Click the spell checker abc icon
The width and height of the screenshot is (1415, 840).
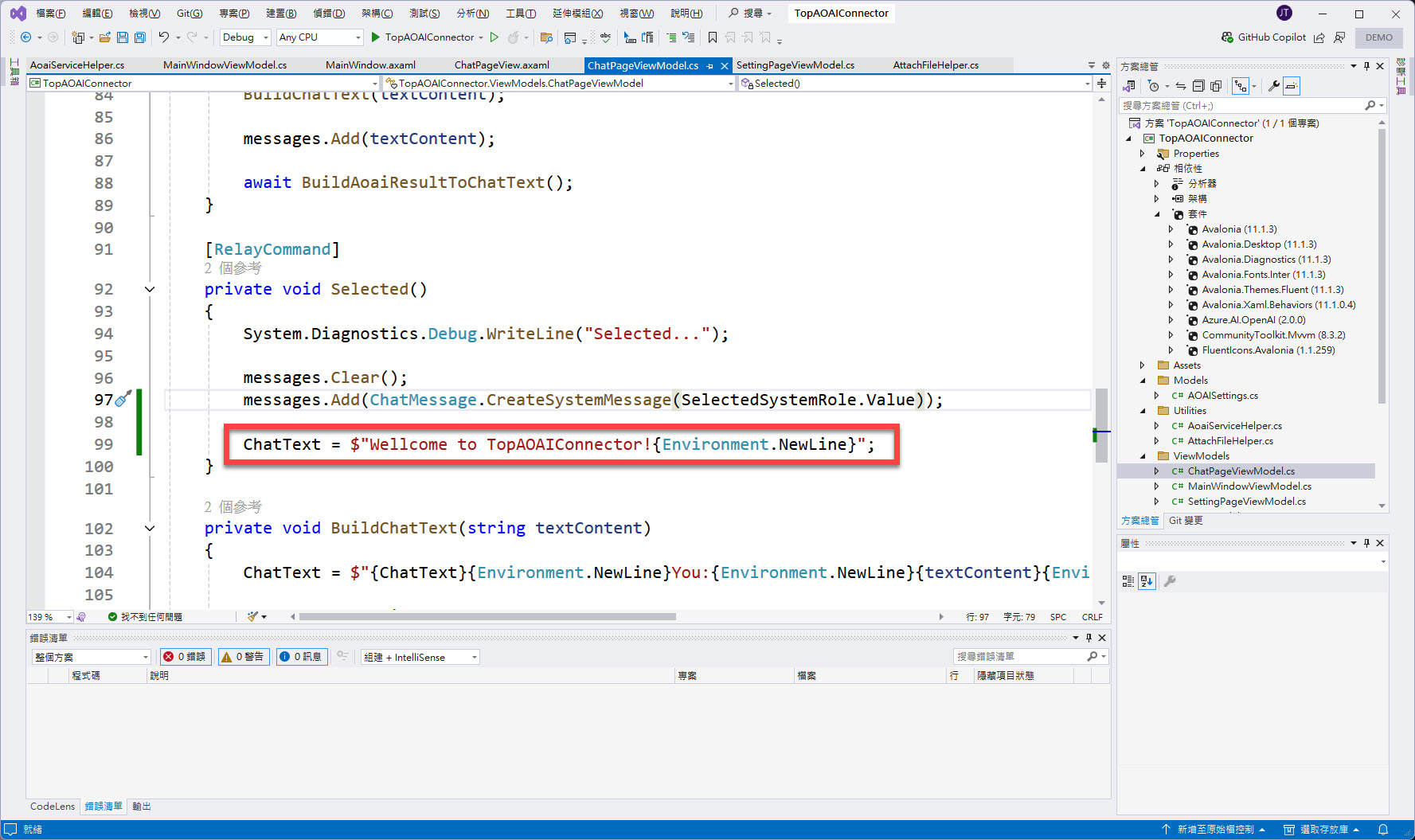click(605, 37)
